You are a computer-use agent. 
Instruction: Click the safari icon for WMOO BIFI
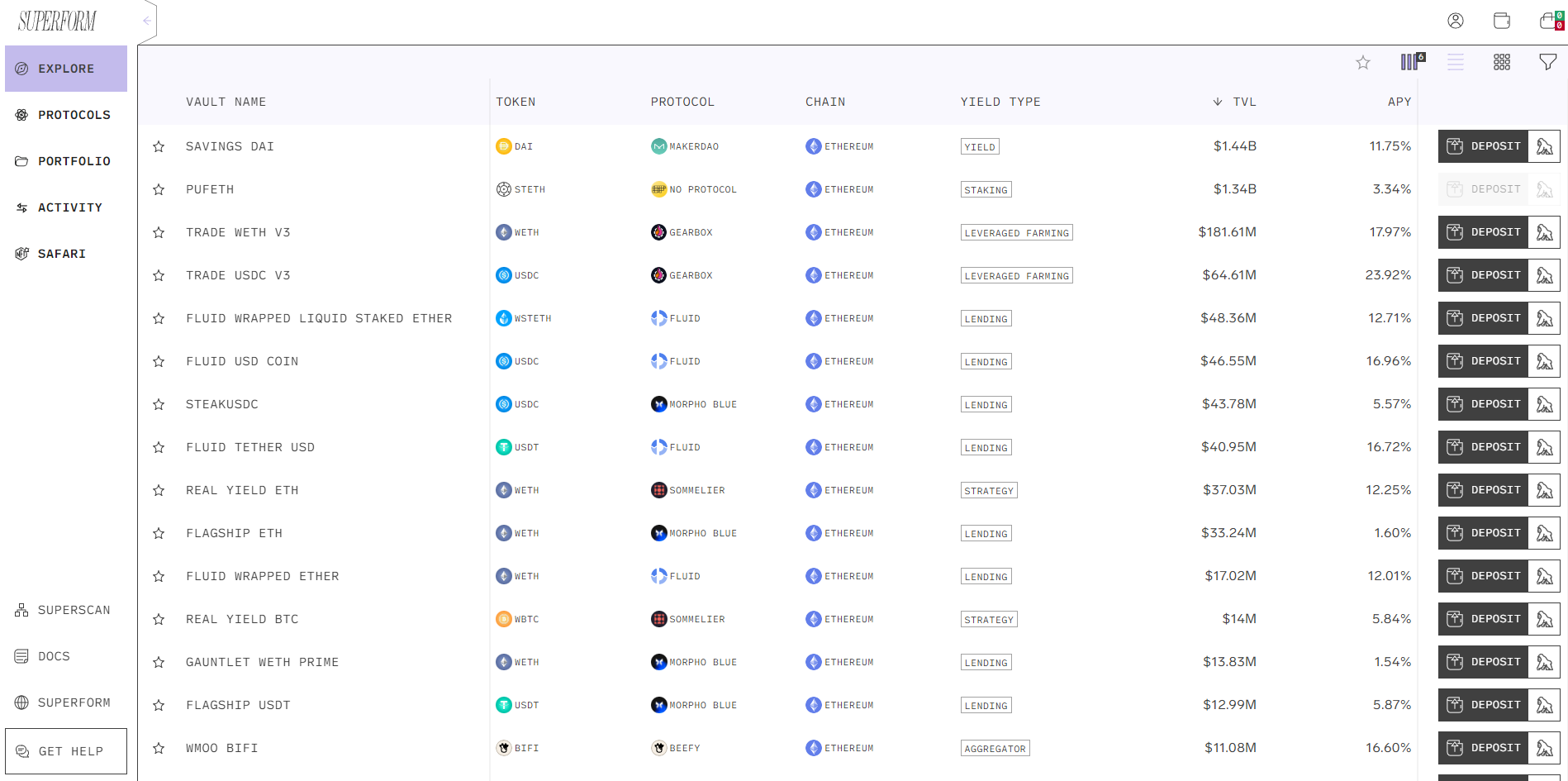(x=1544, y=748)
